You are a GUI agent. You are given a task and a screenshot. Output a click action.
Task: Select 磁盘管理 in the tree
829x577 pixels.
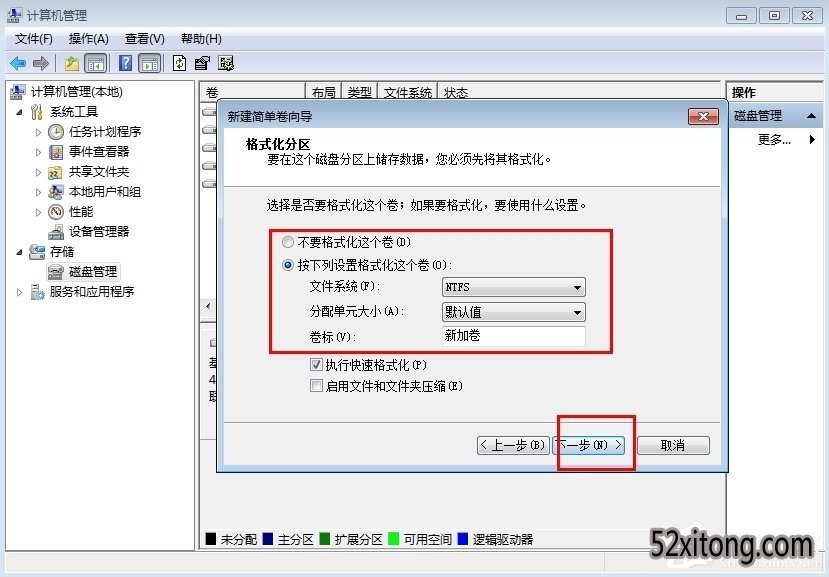(x=93, y=272)
